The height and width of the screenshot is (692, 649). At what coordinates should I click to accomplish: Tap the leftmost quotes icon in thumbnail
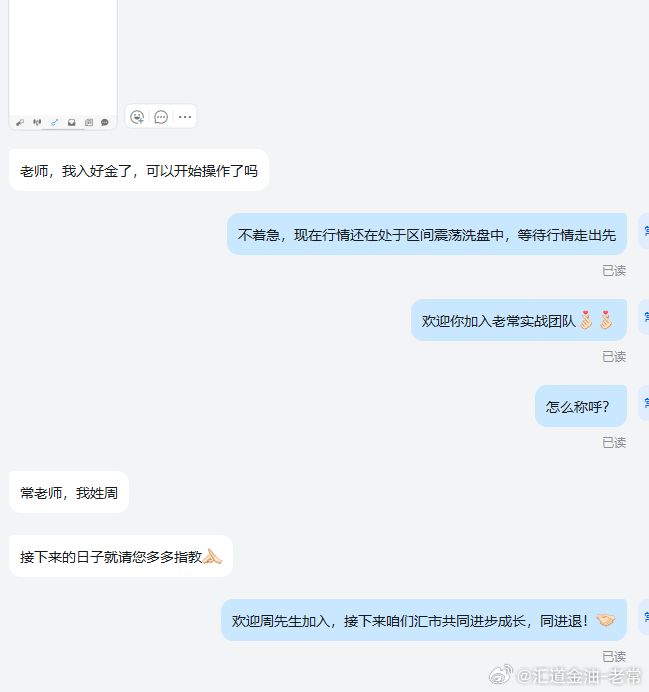[x=20, y=122]
